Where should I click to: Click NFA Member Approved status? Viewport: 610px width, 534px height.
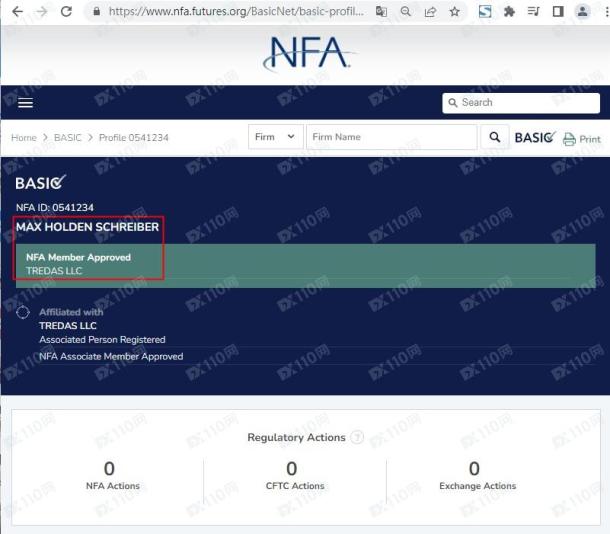tap(78, 257)
